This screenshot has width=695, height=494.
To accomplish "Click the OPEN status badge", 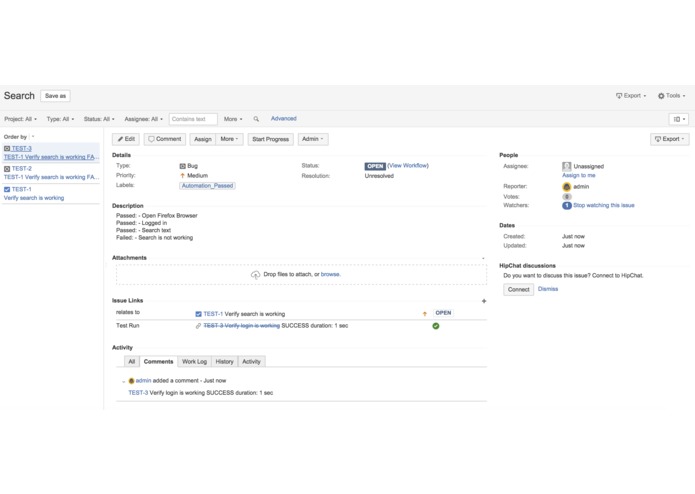I will [x=375, y=166].
